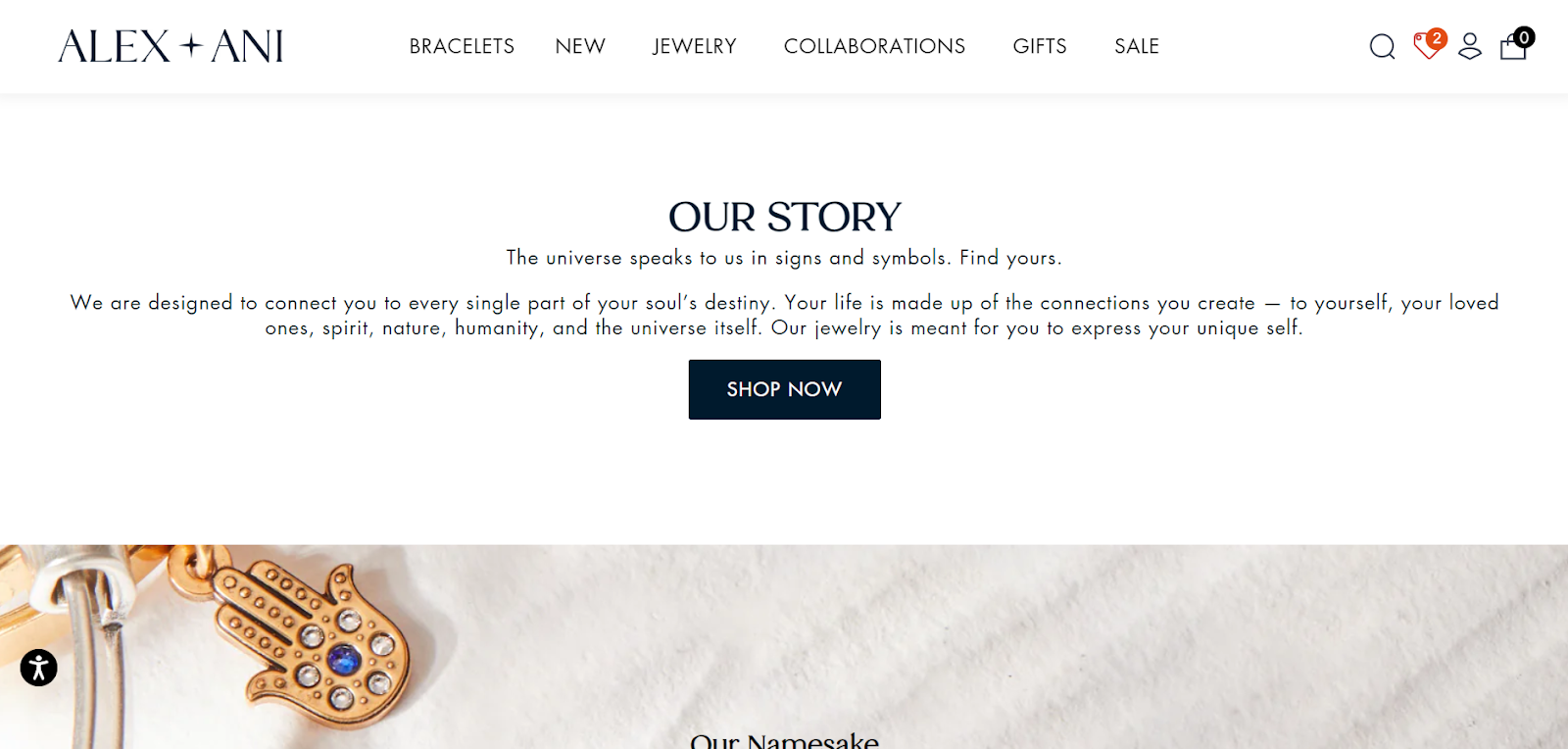Click the Shop Now button
1568x749 pixels.
(x=784, y=389)
